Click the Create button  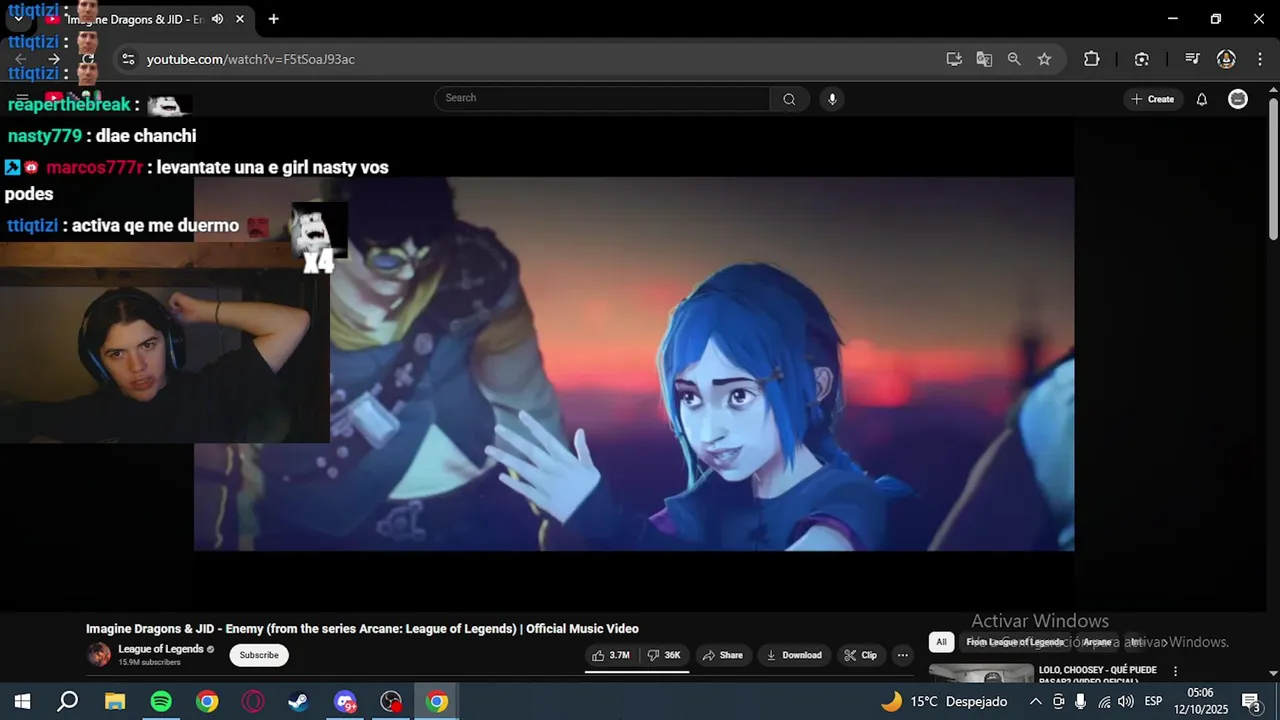1152,99
